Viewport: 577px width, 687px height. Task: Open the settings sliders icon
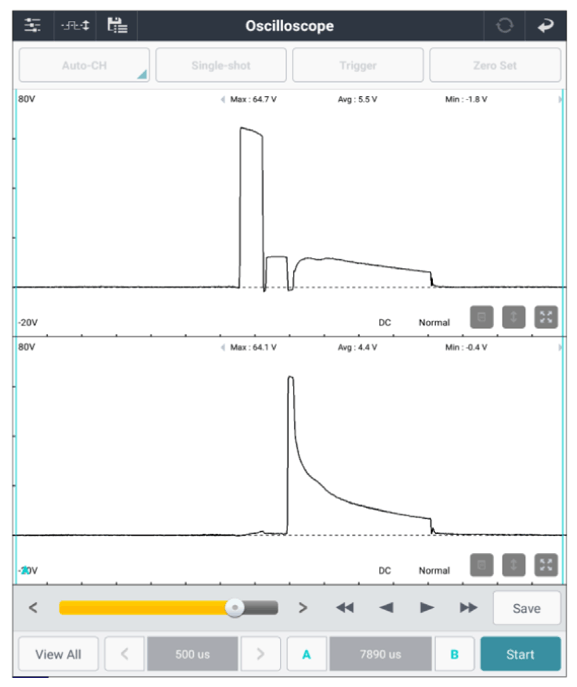(x=33, y=25)
